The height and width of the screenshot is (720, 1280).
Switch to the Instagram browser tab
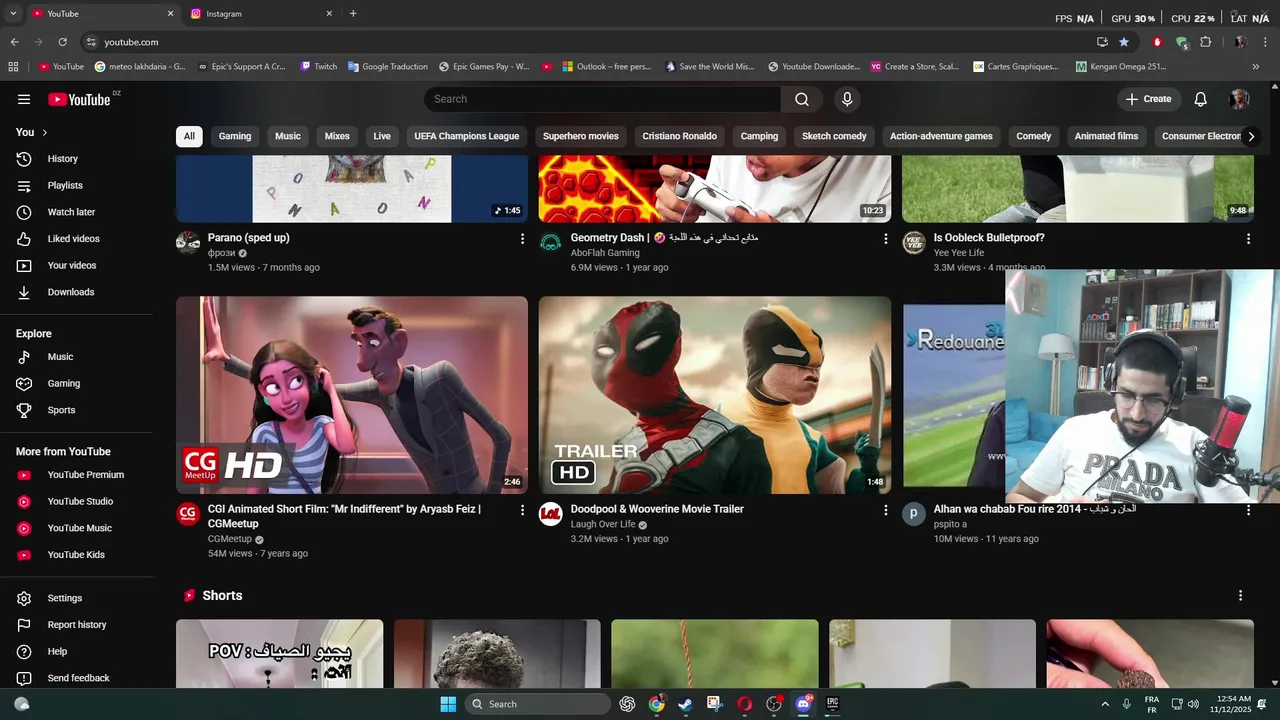[x=260, y=14]
